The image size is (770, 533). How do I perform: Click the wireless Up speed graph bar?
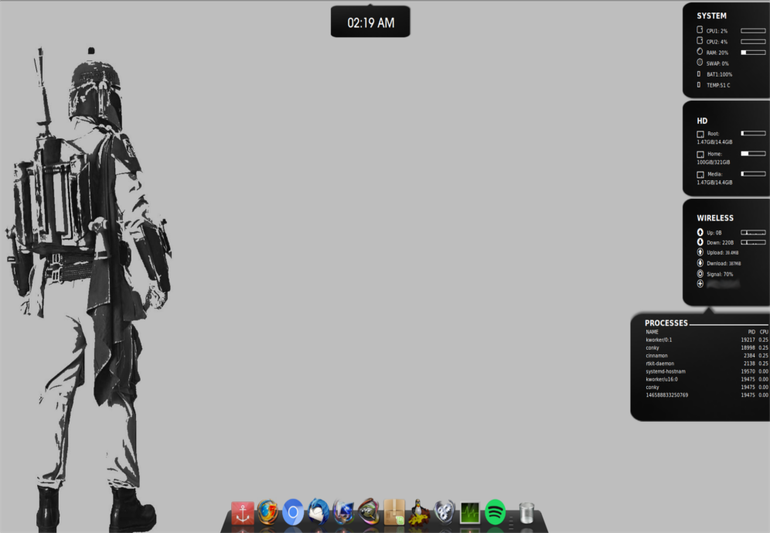(753, 232)
